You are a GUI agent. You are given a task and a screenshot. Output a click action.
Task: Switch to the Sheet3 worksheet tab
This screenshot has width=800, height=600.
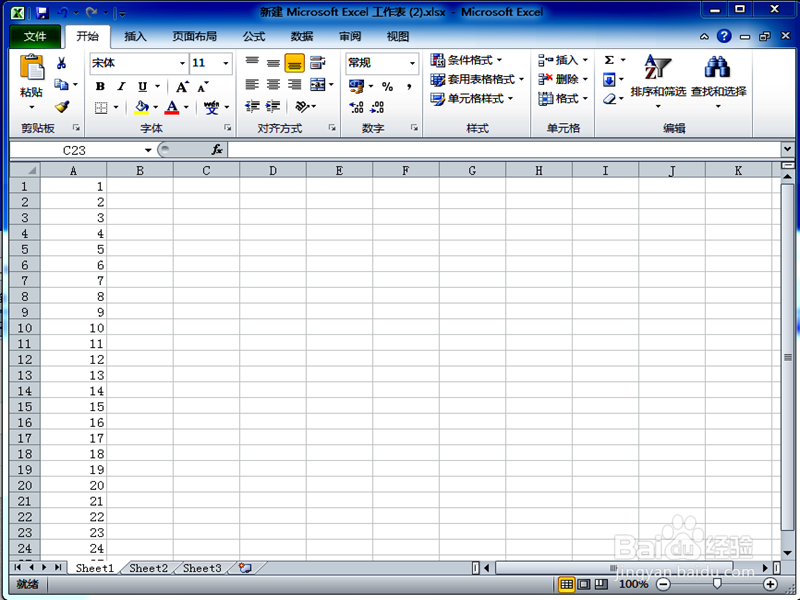[202, 568]
